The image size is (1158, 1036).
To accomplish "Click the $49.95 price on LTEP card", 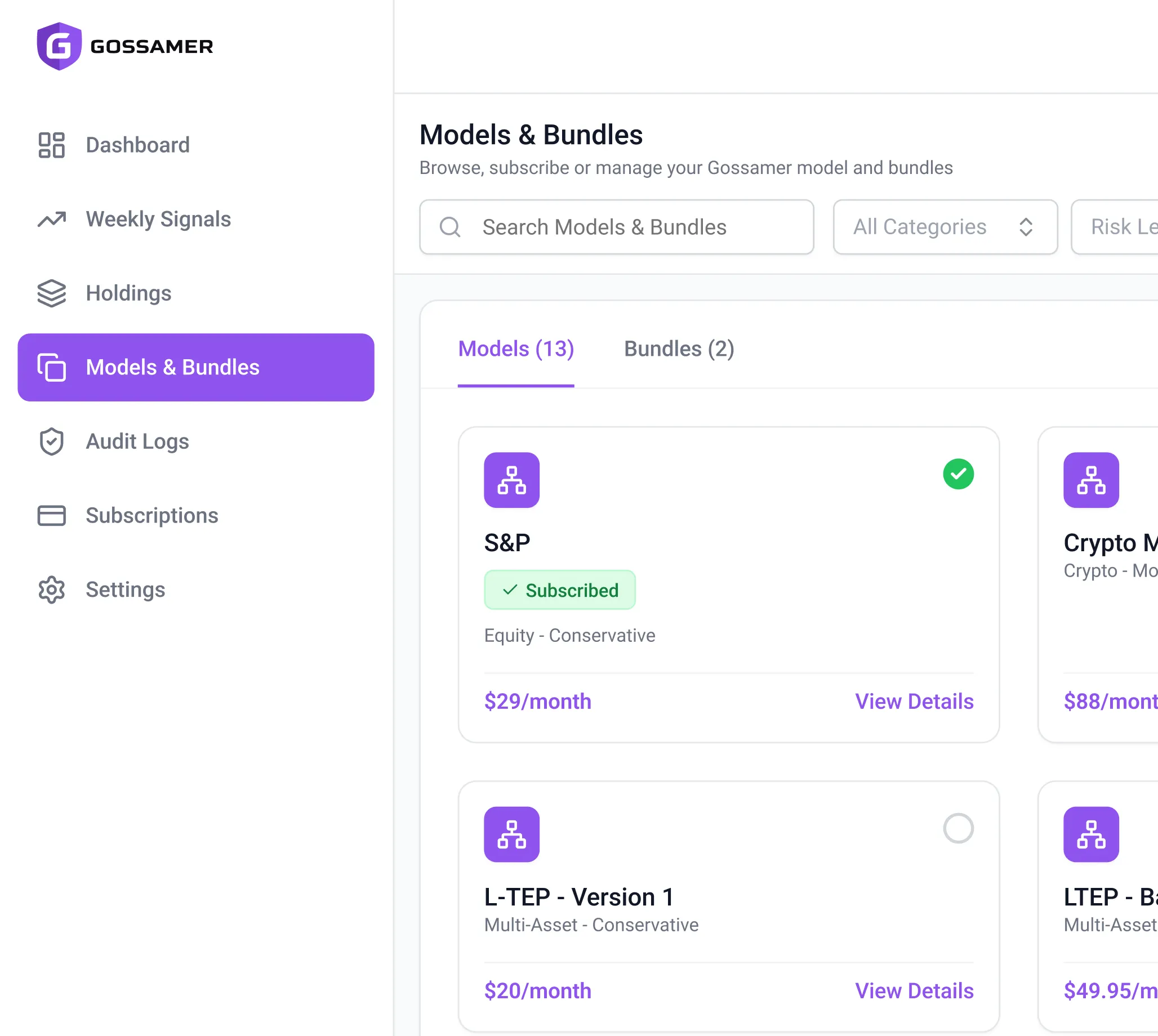I will pyautogui.click(x=1111, y=990).
